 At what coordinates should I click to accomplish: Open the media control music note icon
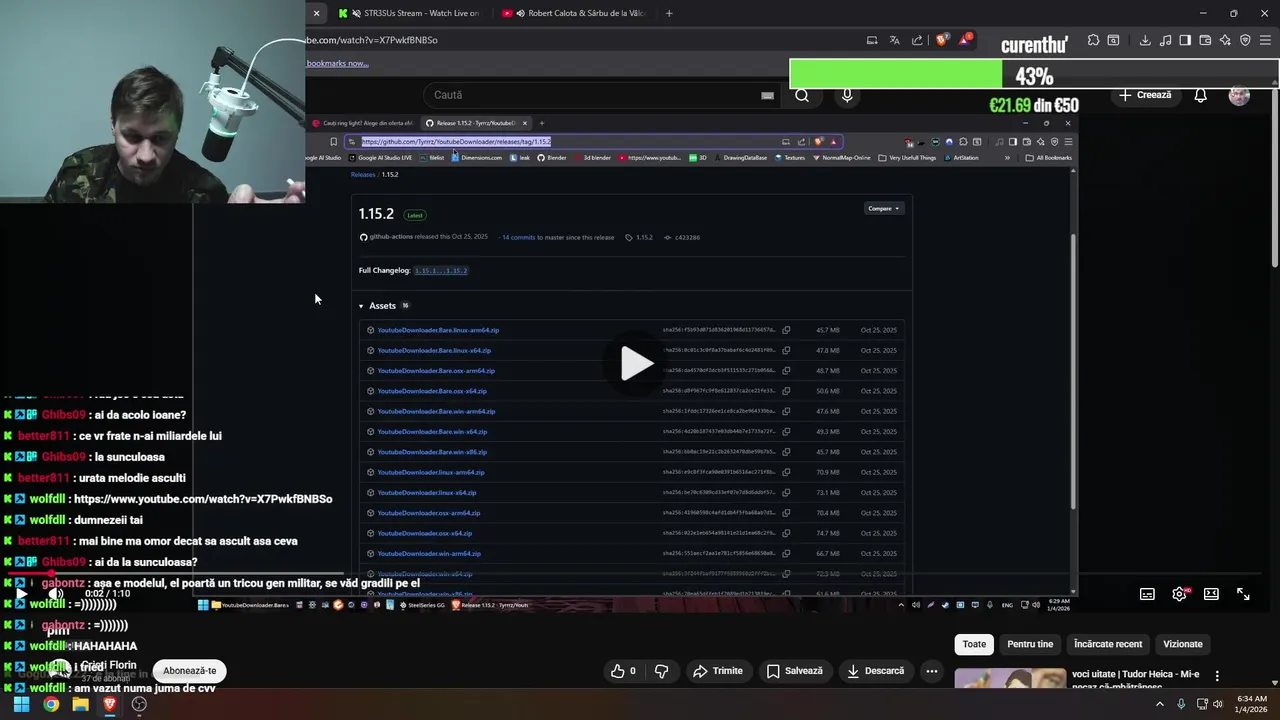tap(1165, 40)
